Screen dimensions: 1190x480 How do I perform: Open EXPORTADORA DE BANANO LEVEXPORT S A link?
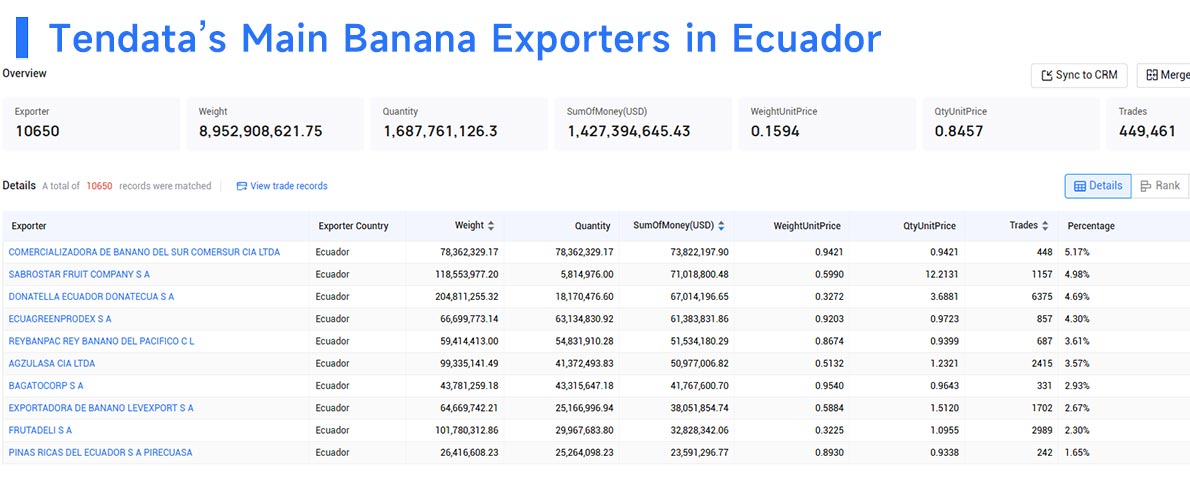tap(101, 409)
